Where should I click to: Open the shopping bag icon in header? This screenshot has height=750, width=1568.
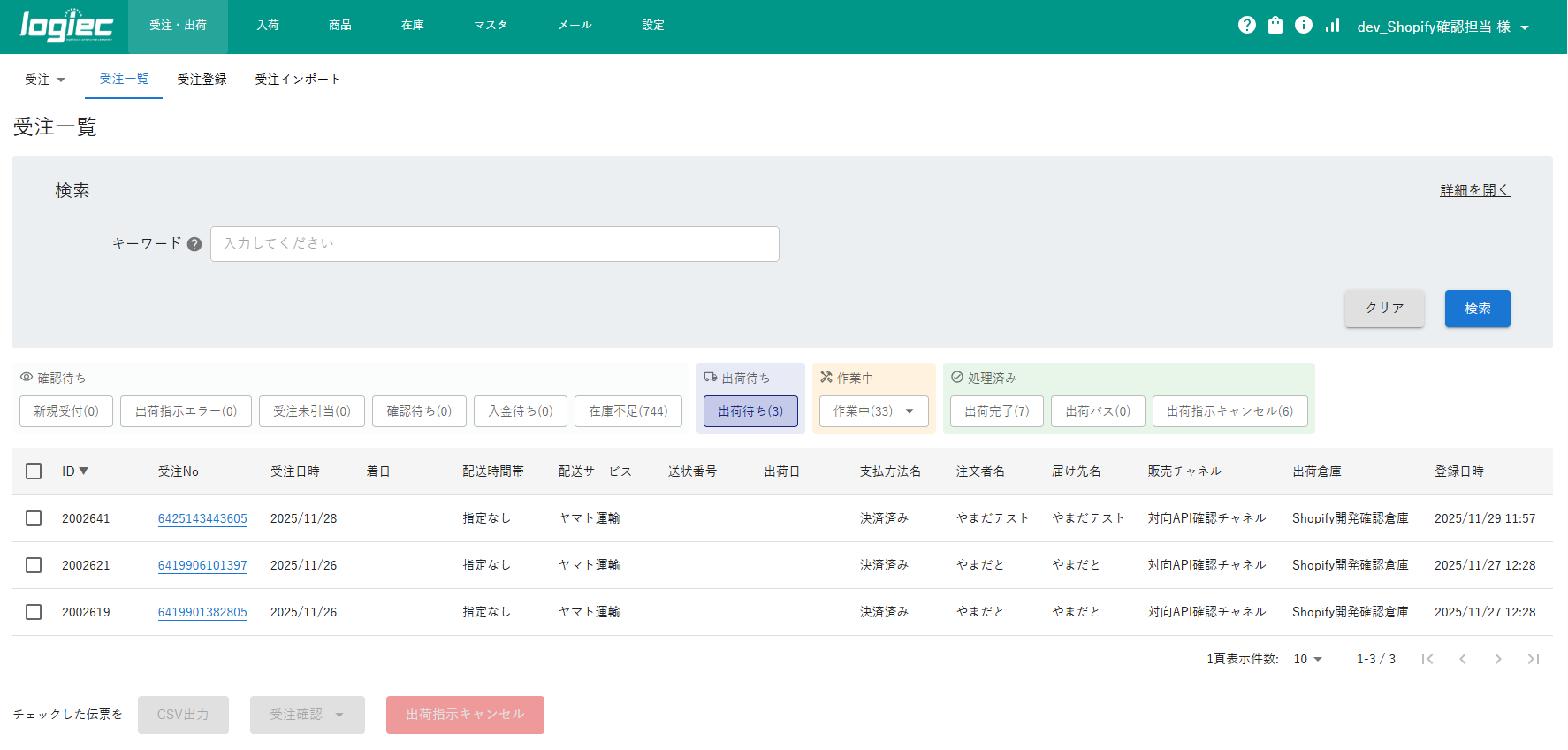tap(1275, 26)
